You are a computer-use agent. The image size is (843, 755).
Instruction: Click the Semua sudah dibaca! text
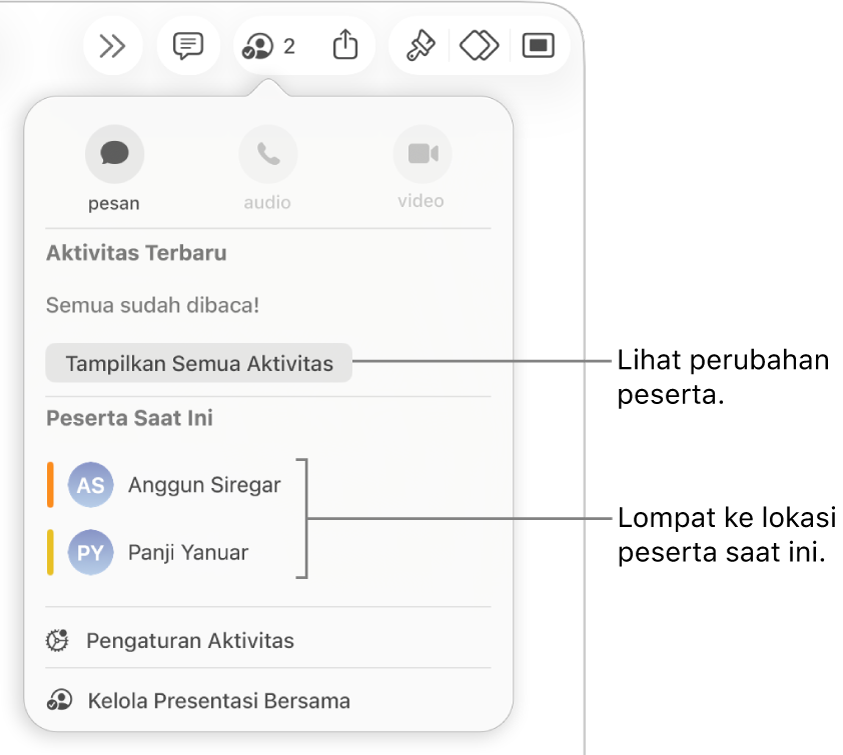(x=153, y=305)
